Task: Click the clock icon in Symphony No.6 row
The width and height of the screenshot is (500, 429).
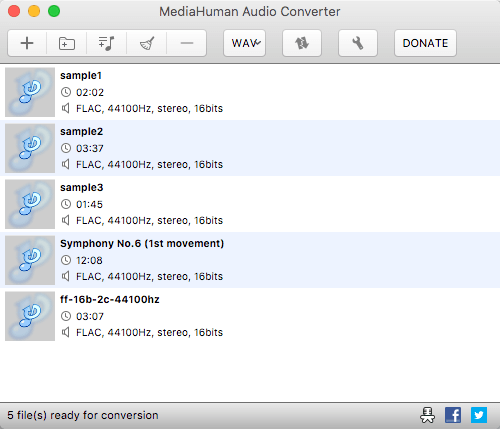Action: (x=66, y=260)
